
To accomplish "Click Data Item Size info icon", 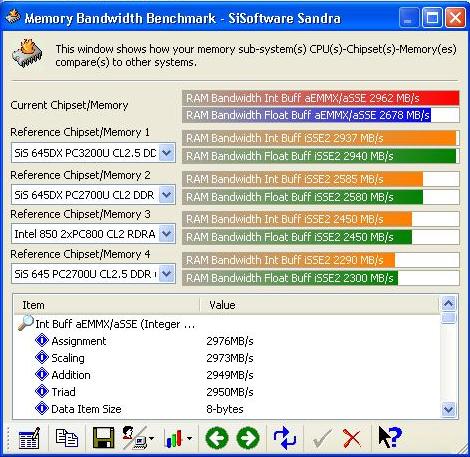I will point(42,408).
